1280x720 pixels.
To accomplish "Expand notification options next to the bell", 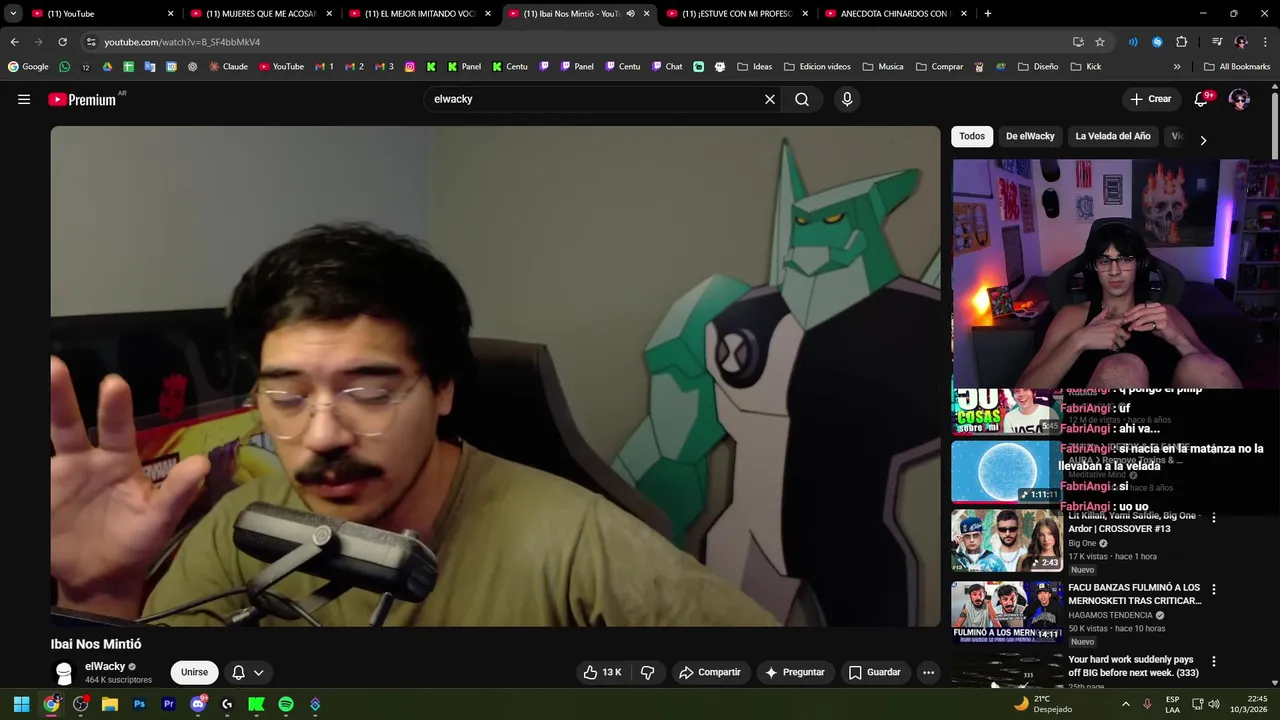I will 258,673.
